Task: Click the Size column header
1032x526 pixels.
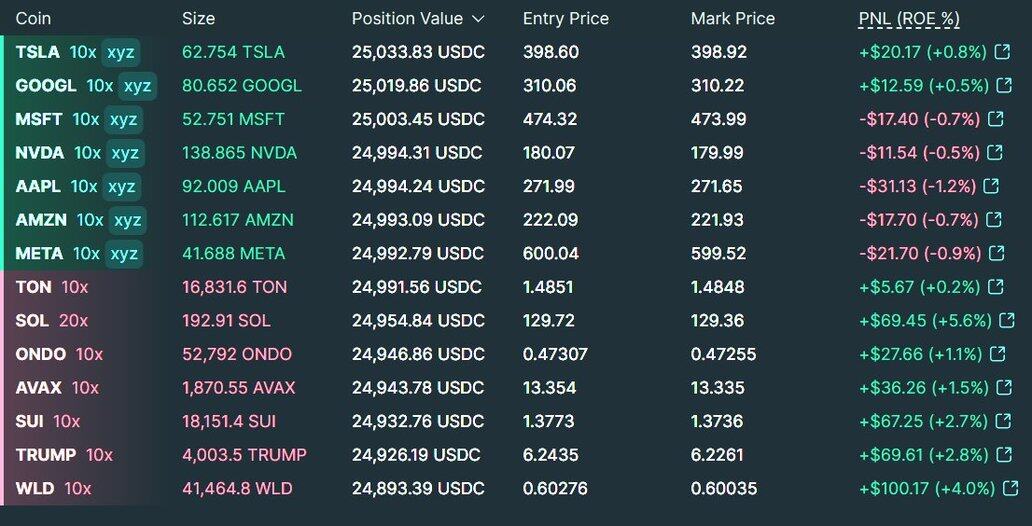Action: point(198,19)
